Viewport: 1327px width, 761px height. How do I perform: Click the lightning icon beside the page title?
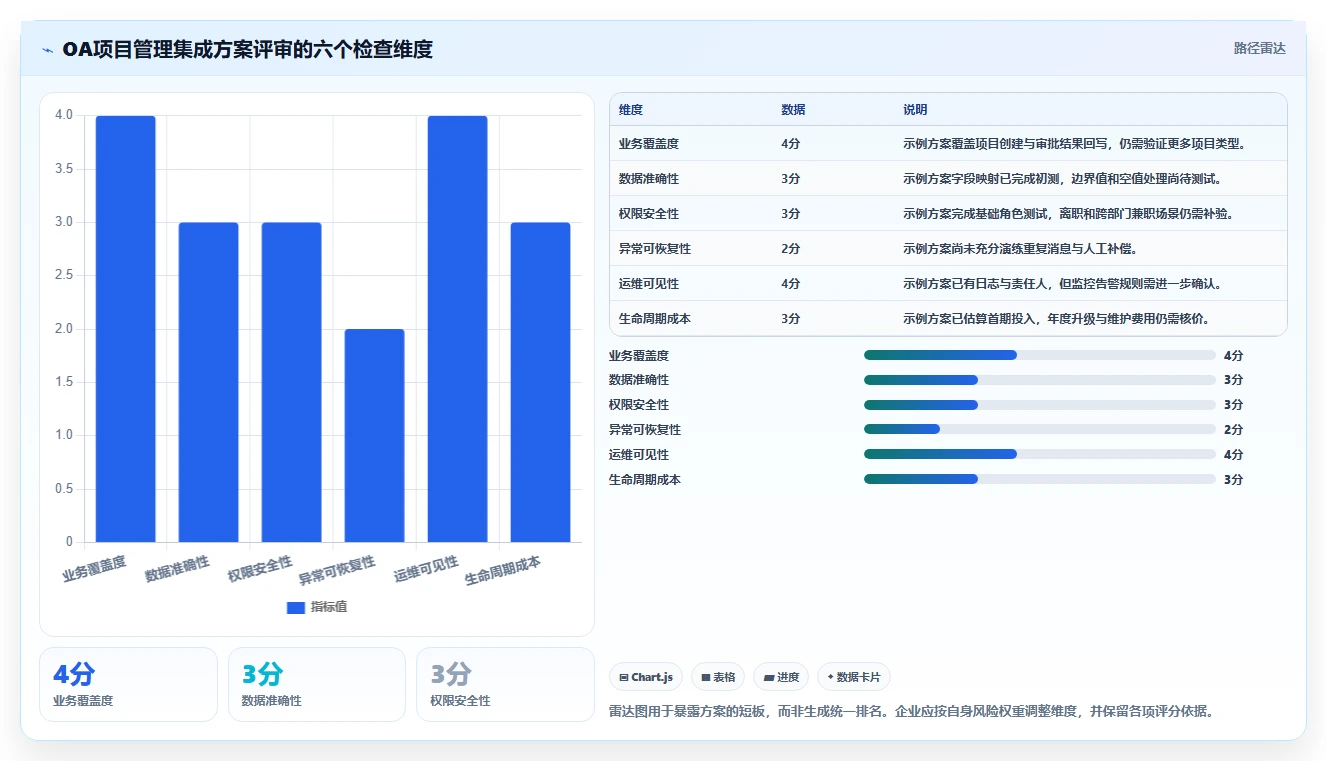48,50
